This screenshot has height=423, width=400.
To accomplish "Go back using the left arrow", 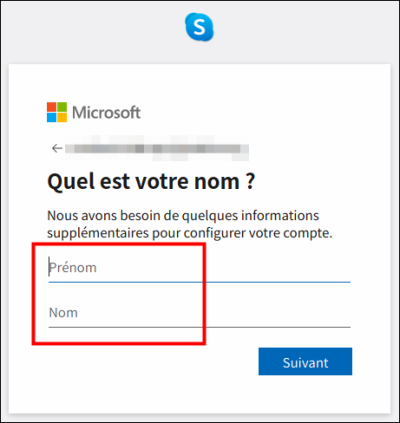I will [x=57, y=148].
